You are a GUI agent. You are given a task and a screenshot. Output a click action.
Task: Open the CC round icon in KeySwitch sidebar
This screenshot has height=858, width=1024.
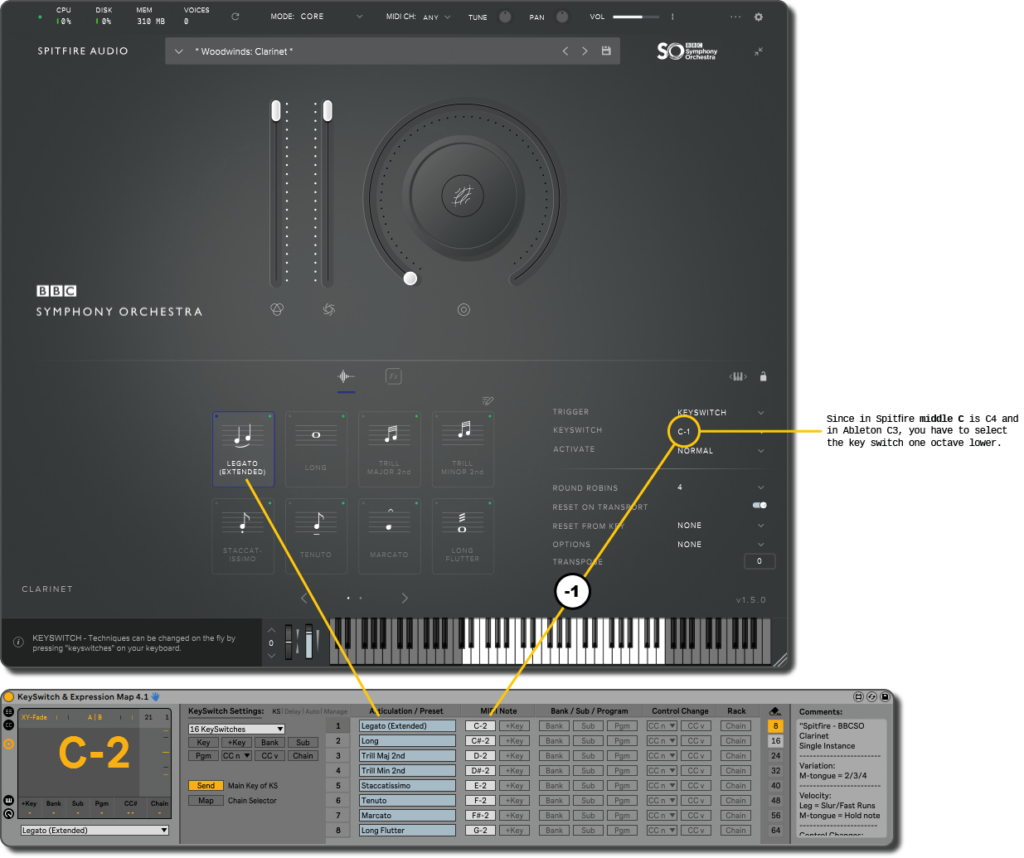[x=8, y=725]
